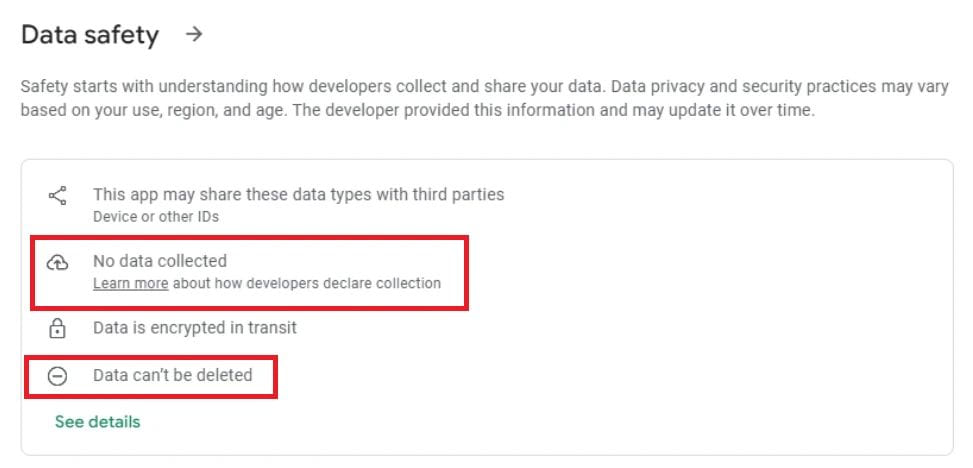This screenshot has height=468, width=973.
Task: Click the cloud upload icon
Action: 58,263
